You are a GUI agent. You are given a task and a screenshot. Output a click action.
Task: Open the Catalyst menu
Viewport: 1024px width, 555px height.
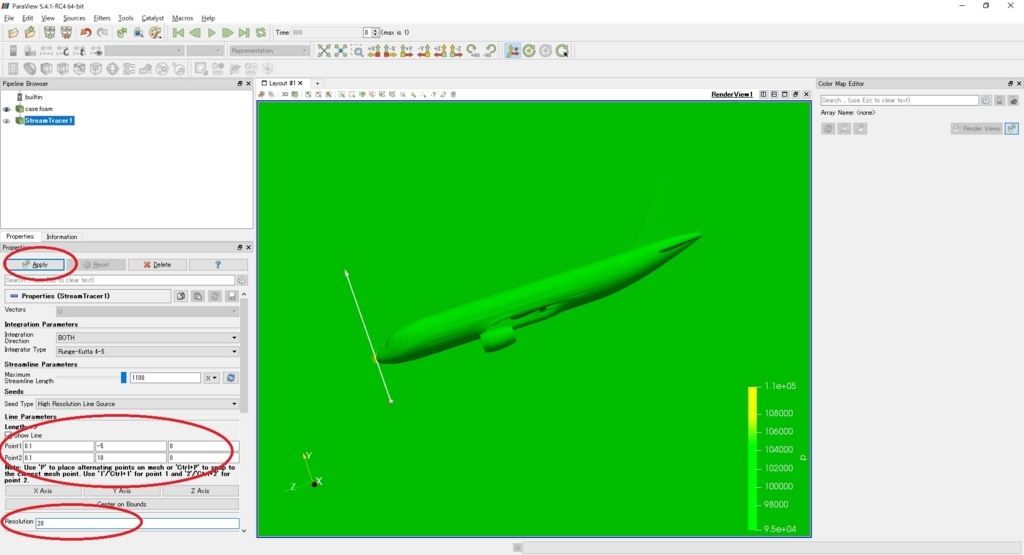click(153, 18)
